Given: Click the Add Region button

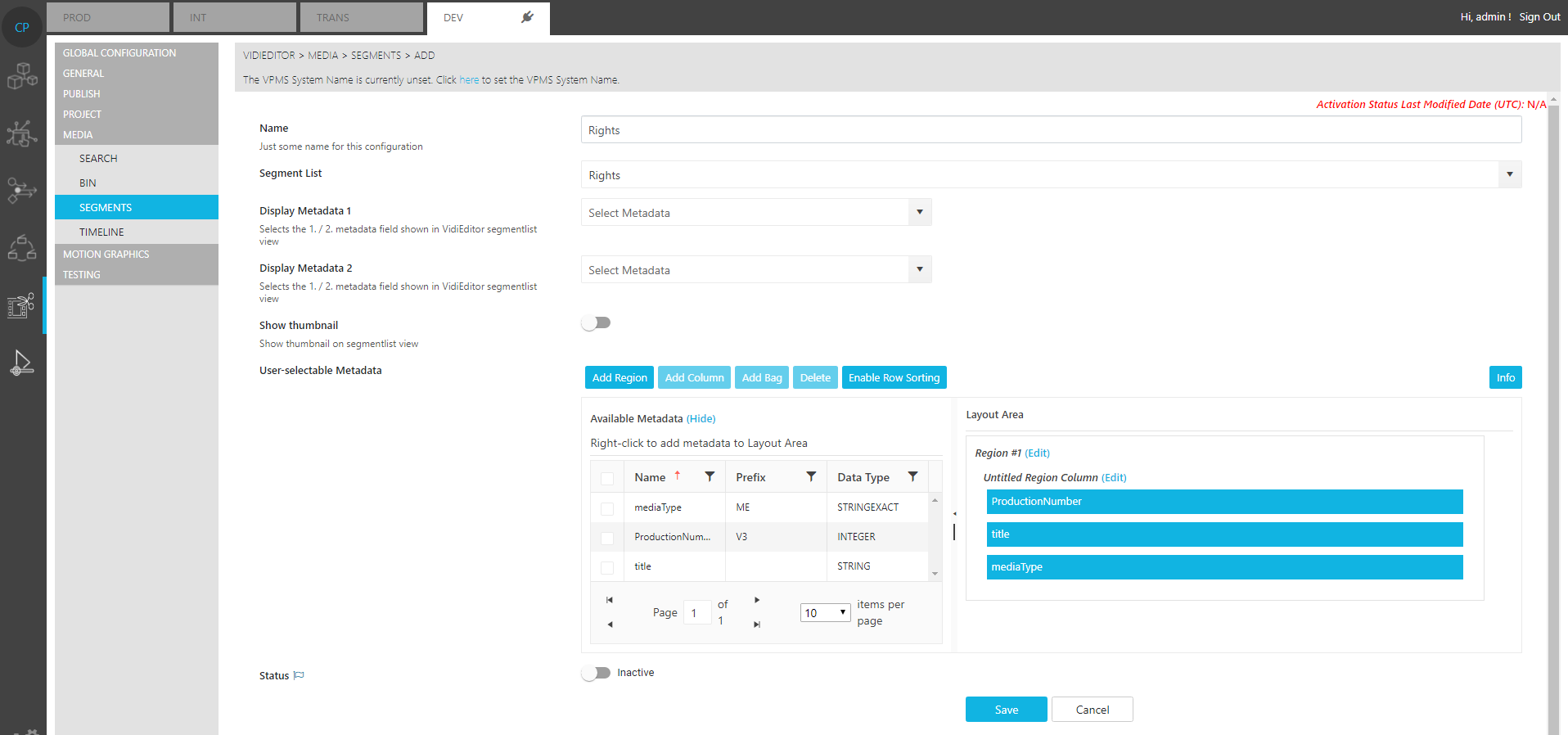Looking at the screenshot, I should click(619, 377).
